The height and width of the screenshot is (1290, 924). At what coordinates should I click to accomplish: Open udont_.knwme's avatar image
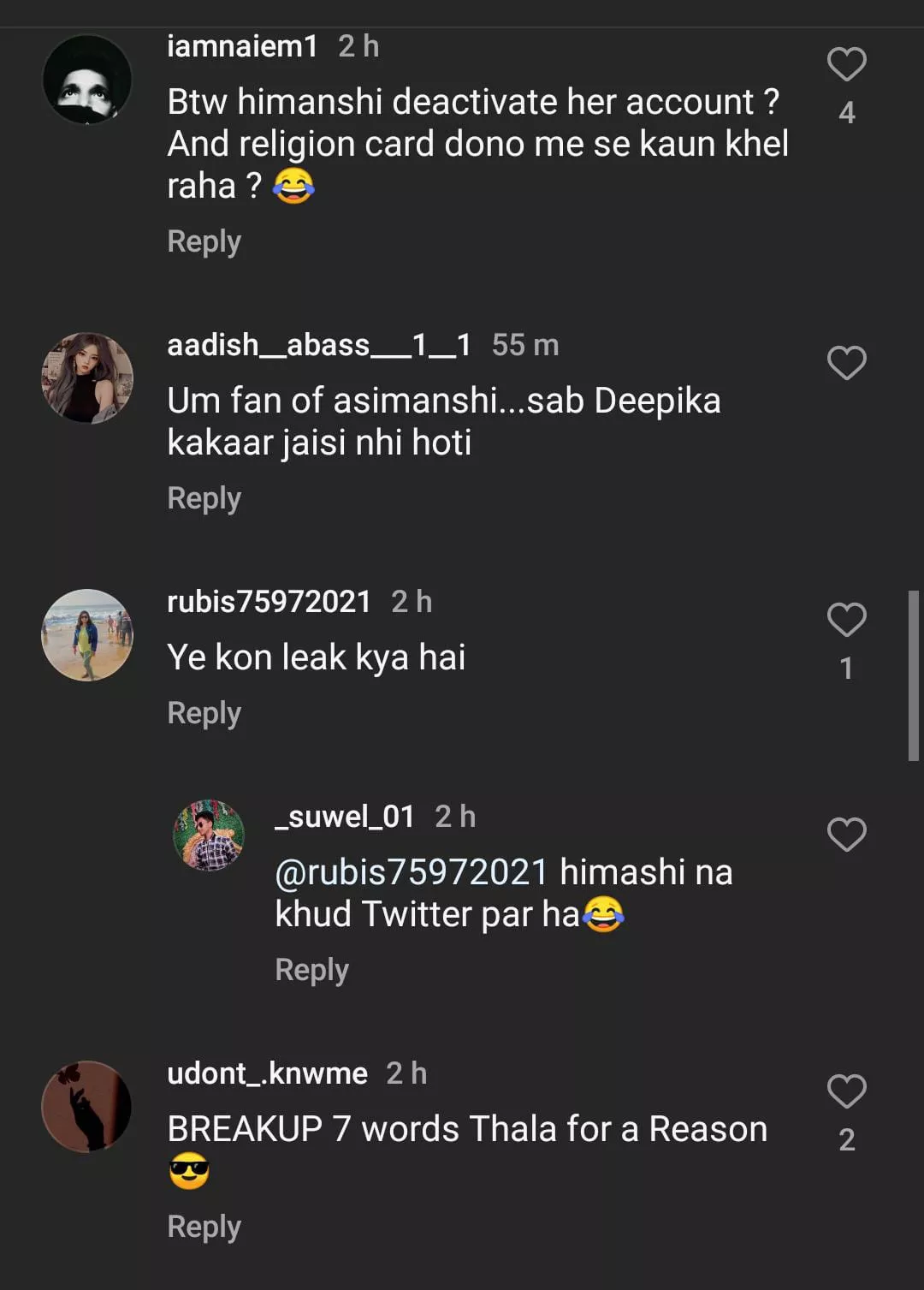coord(87,1106)
